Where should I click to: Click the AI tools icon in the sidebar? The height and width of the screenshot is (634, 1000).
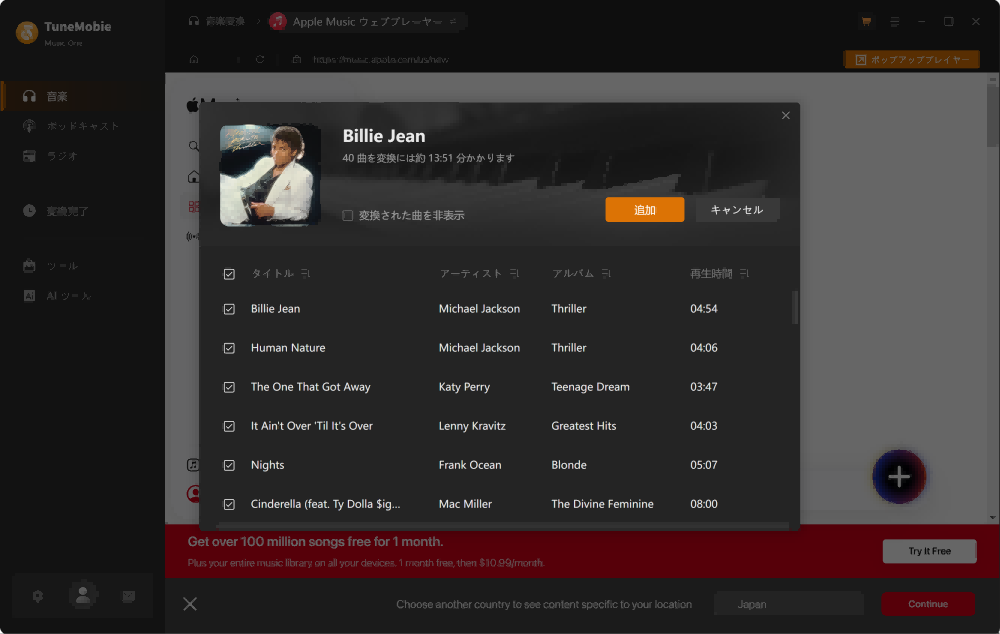click(29, 295)
